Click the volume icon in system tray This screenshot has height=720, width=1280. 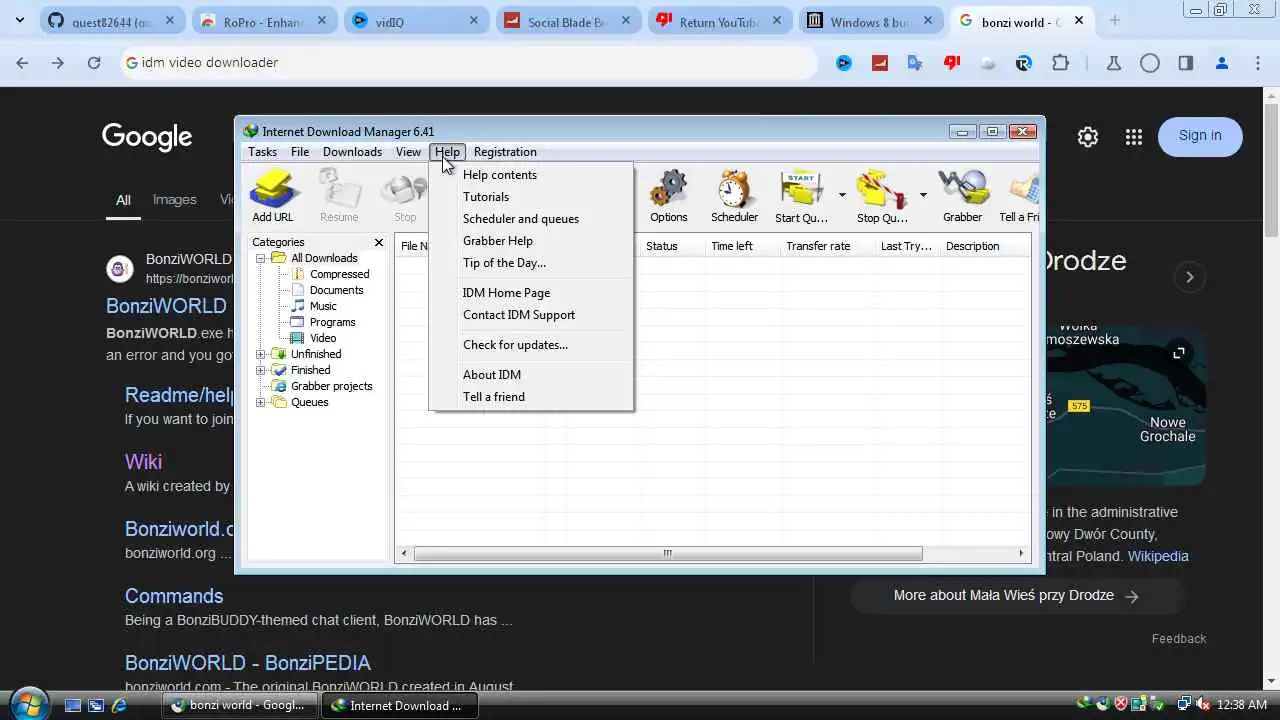point(1204,705)
